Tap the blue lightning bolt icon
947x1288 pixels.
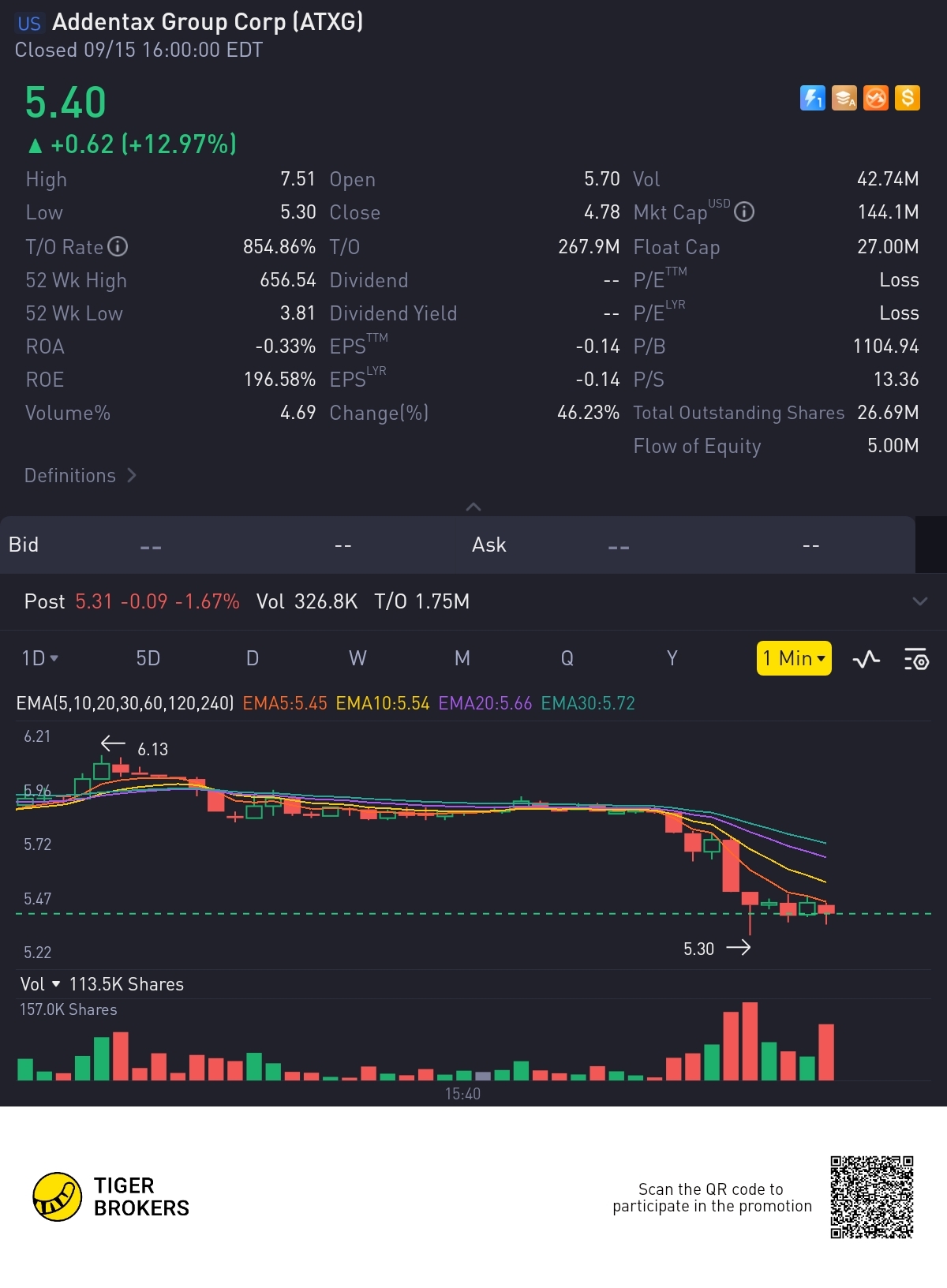[x=812, y=98]
